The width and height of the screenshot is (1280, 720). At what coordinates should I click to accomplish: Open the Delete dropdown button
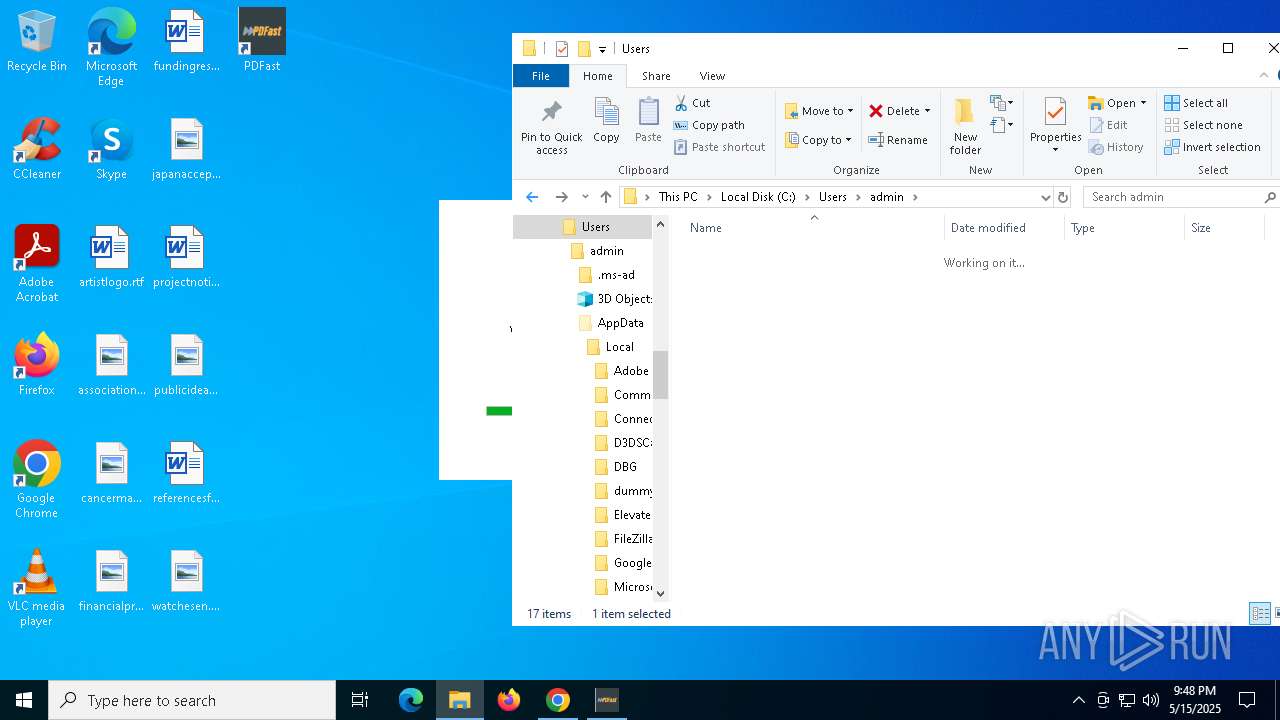[899, 111]
